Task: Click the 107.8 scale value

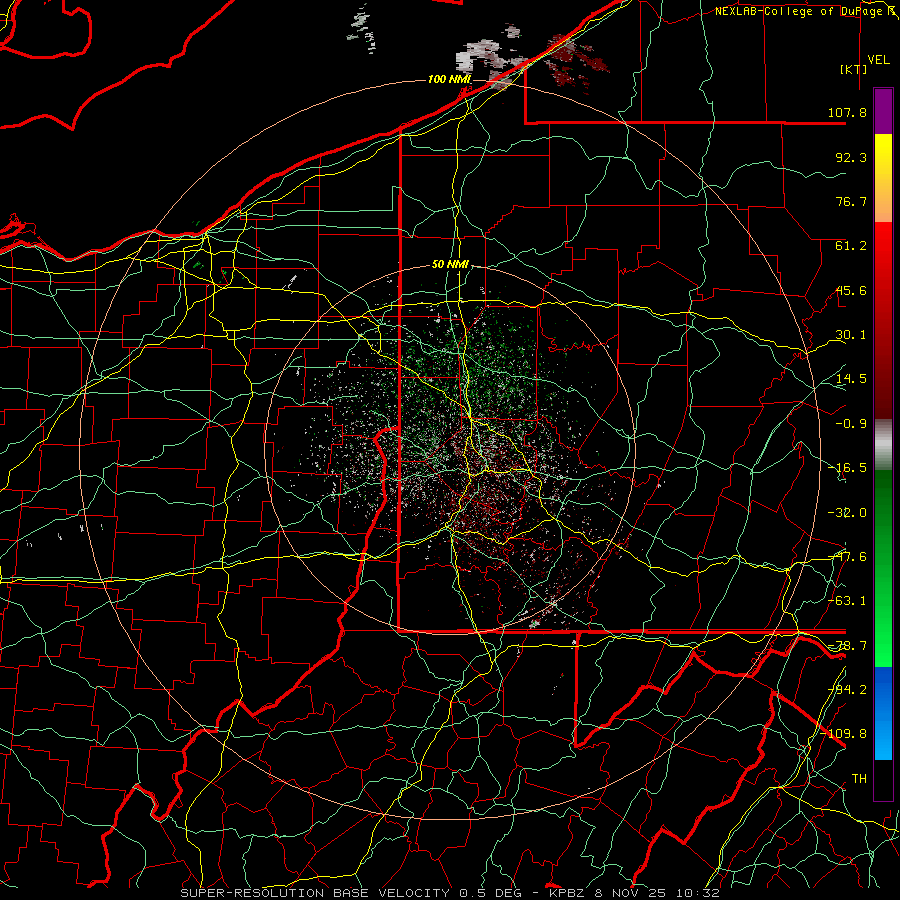Action: pyautogui.click(x=847, y=112)
